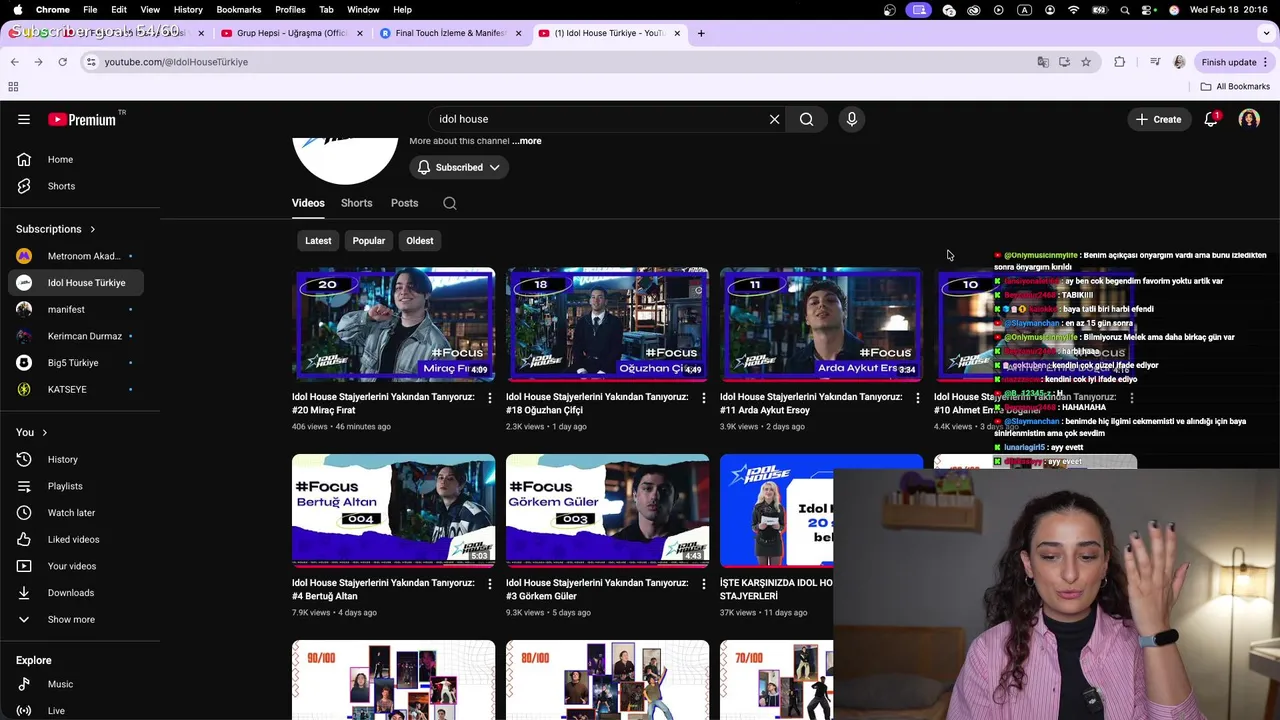
Task: Switch to Final Touch İzleme browser tab
Action: coord(450,33)
